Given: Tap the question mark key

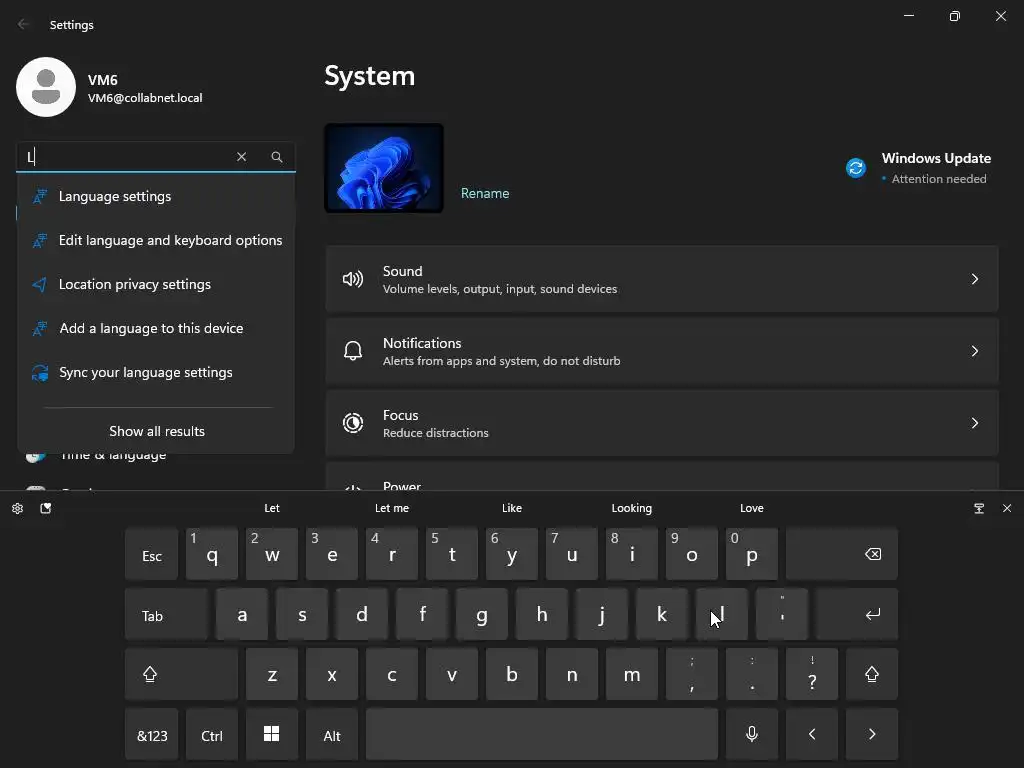Looking at the screenshot, I should click(x=812, y=675).
